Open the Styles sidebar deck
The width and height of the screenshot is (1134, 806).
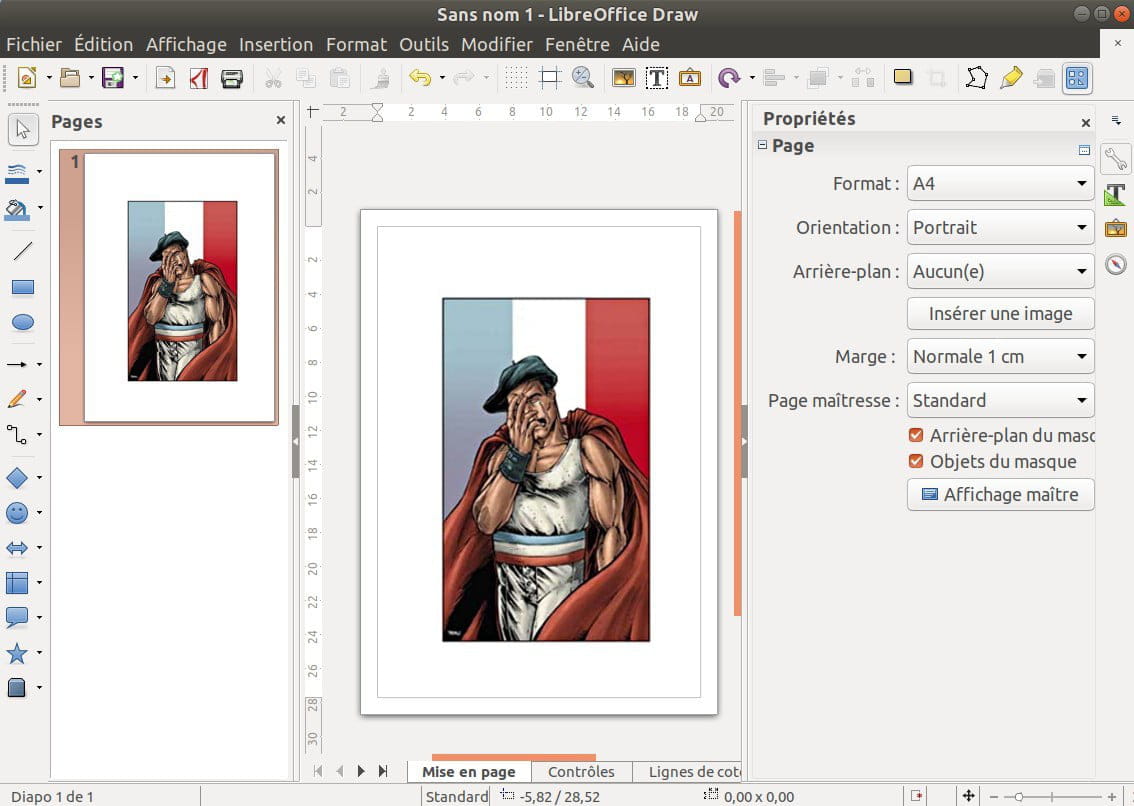[1116, 194]
